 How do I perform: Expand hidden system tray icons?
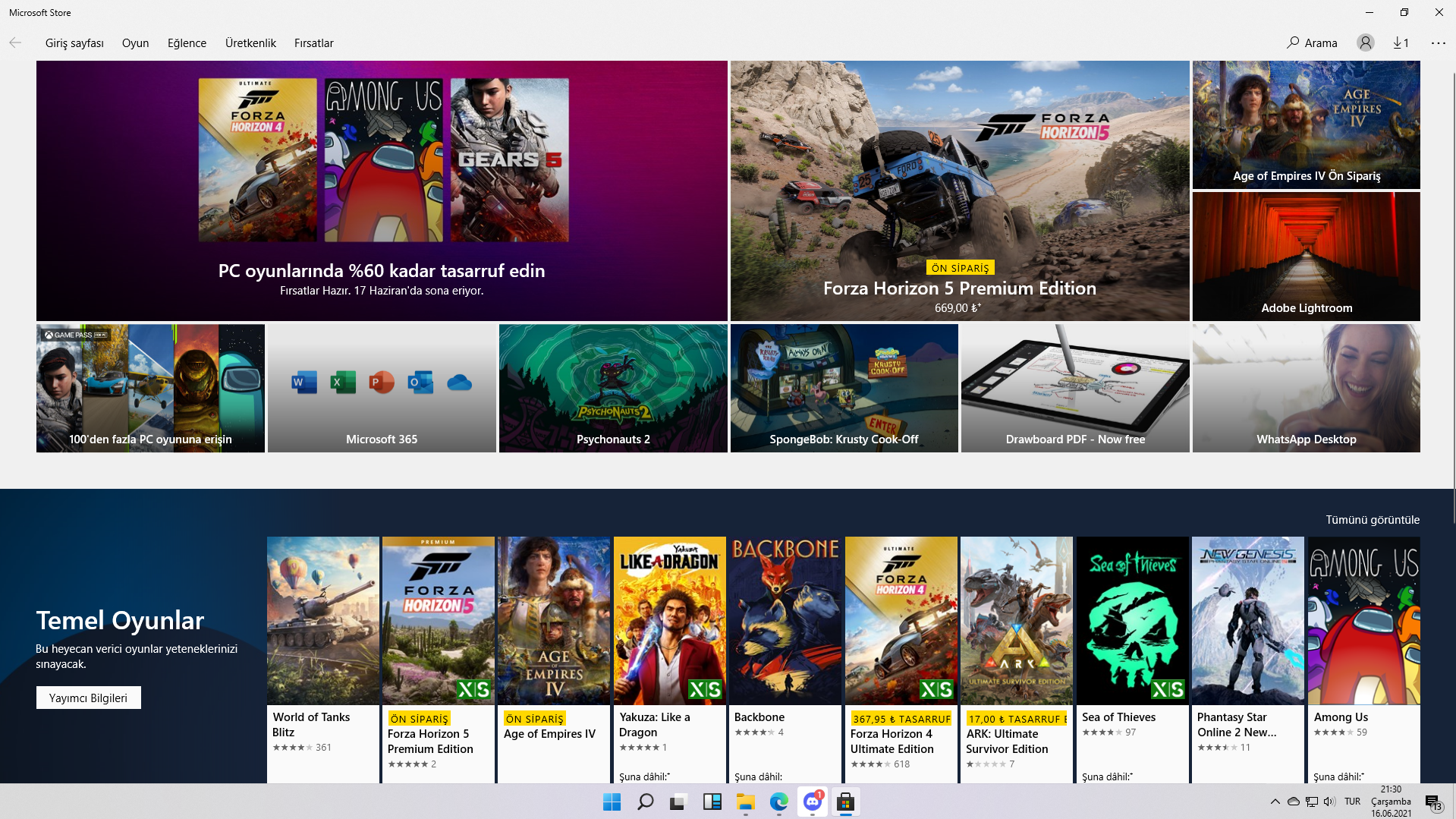point(1275,802)
